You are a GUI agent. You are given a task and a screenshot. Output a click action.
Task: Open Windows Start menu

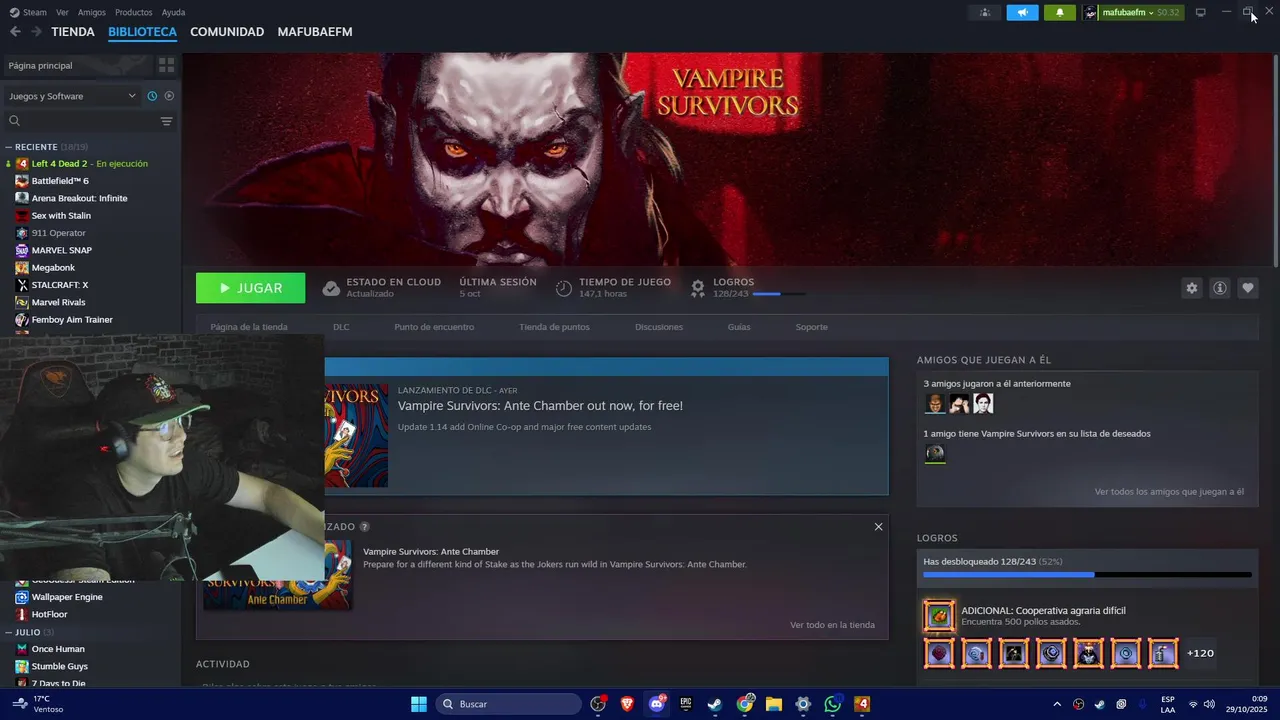pyautogui.click(x=419, y=704)
